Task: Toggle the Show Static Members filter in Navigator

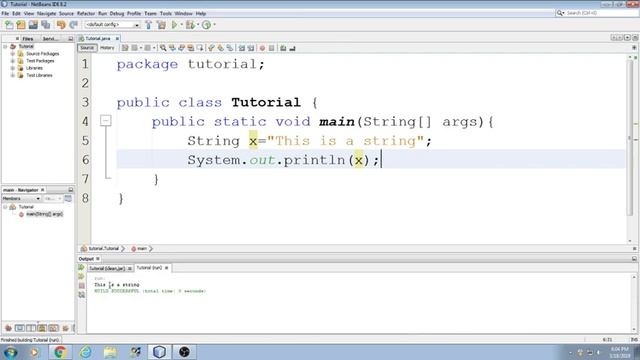Action: [x=31, y=328]
